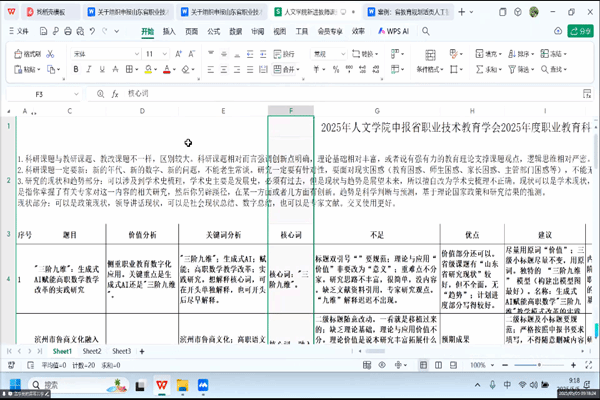Viewport: 600px width, 400px height.
Task: Open the WPS AI assistant
Action: [395, 31]
